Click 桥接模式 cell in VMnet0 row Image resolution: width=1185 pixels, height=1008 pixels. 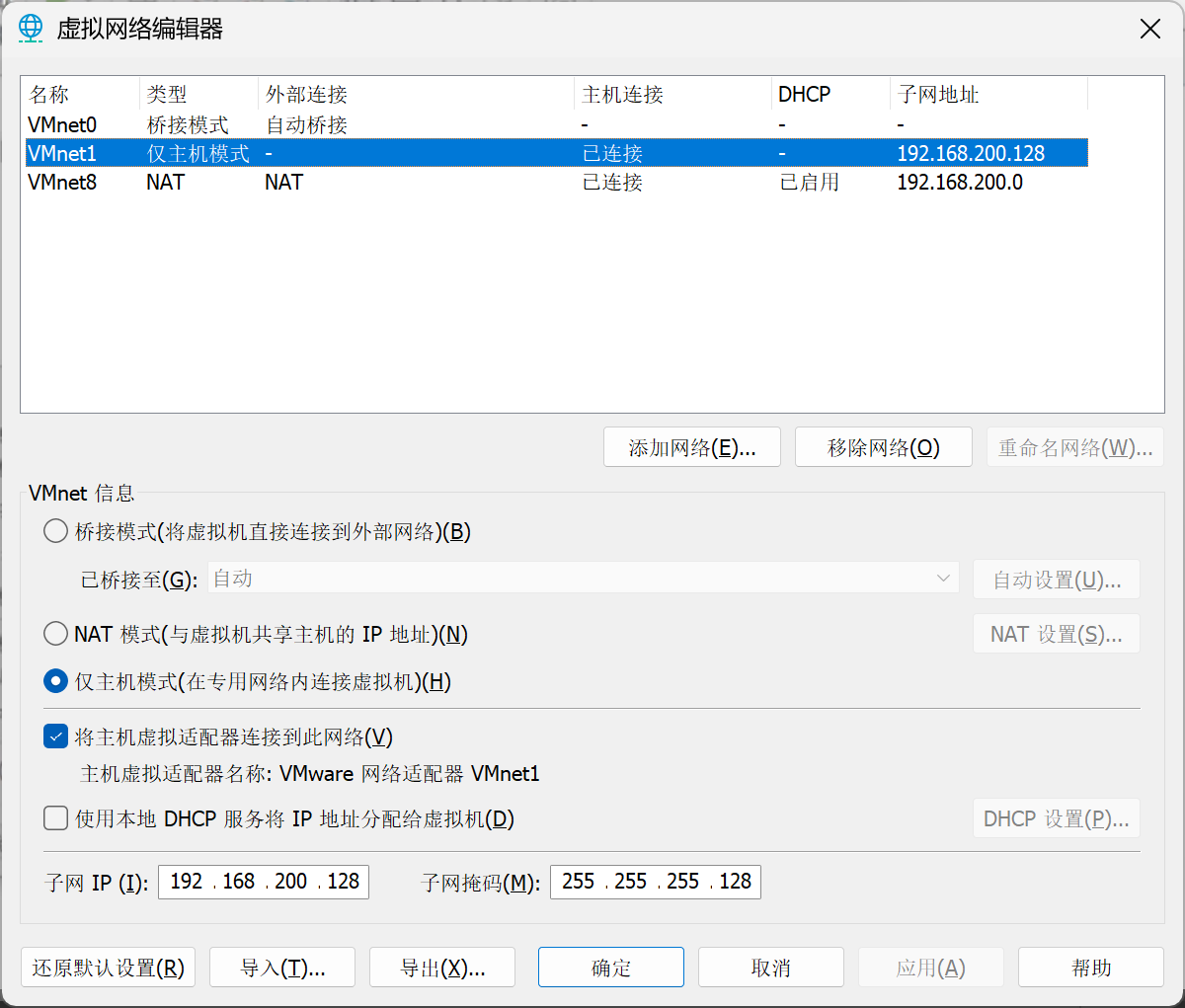click(188, 125)
